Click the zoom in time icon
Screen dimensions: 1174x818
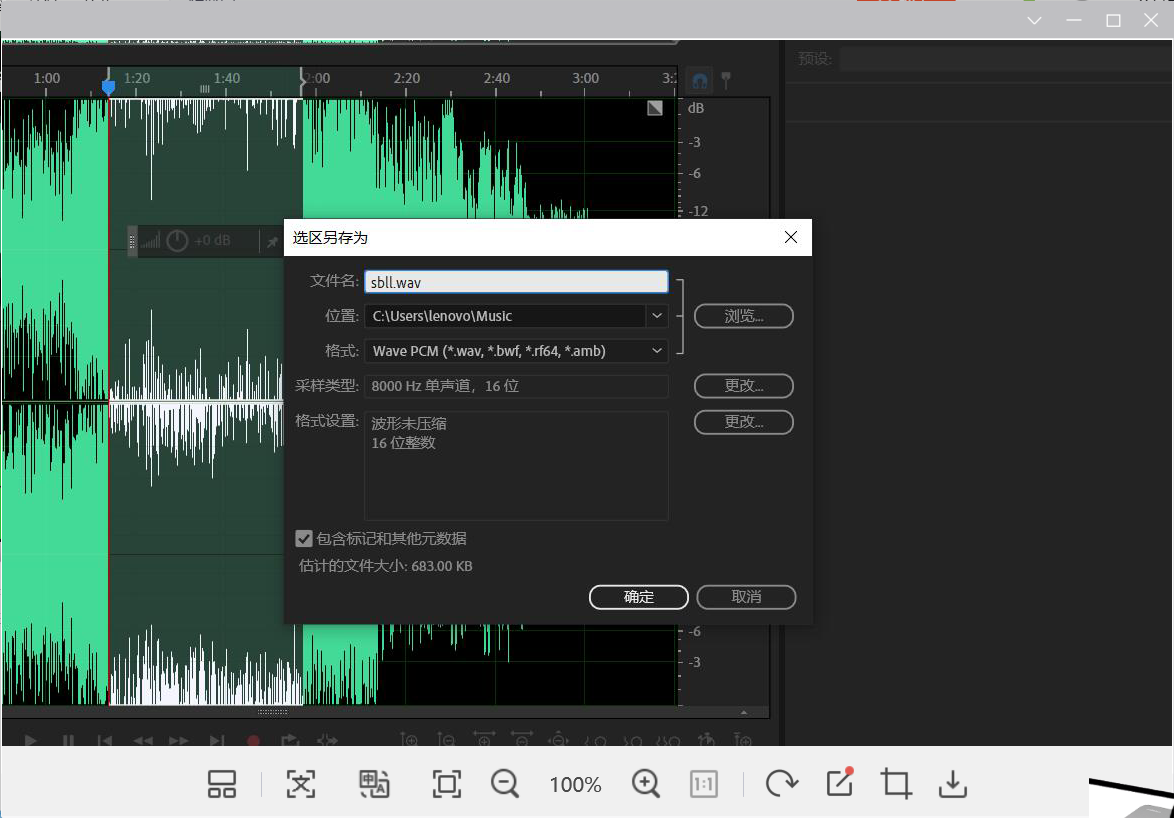484,739
